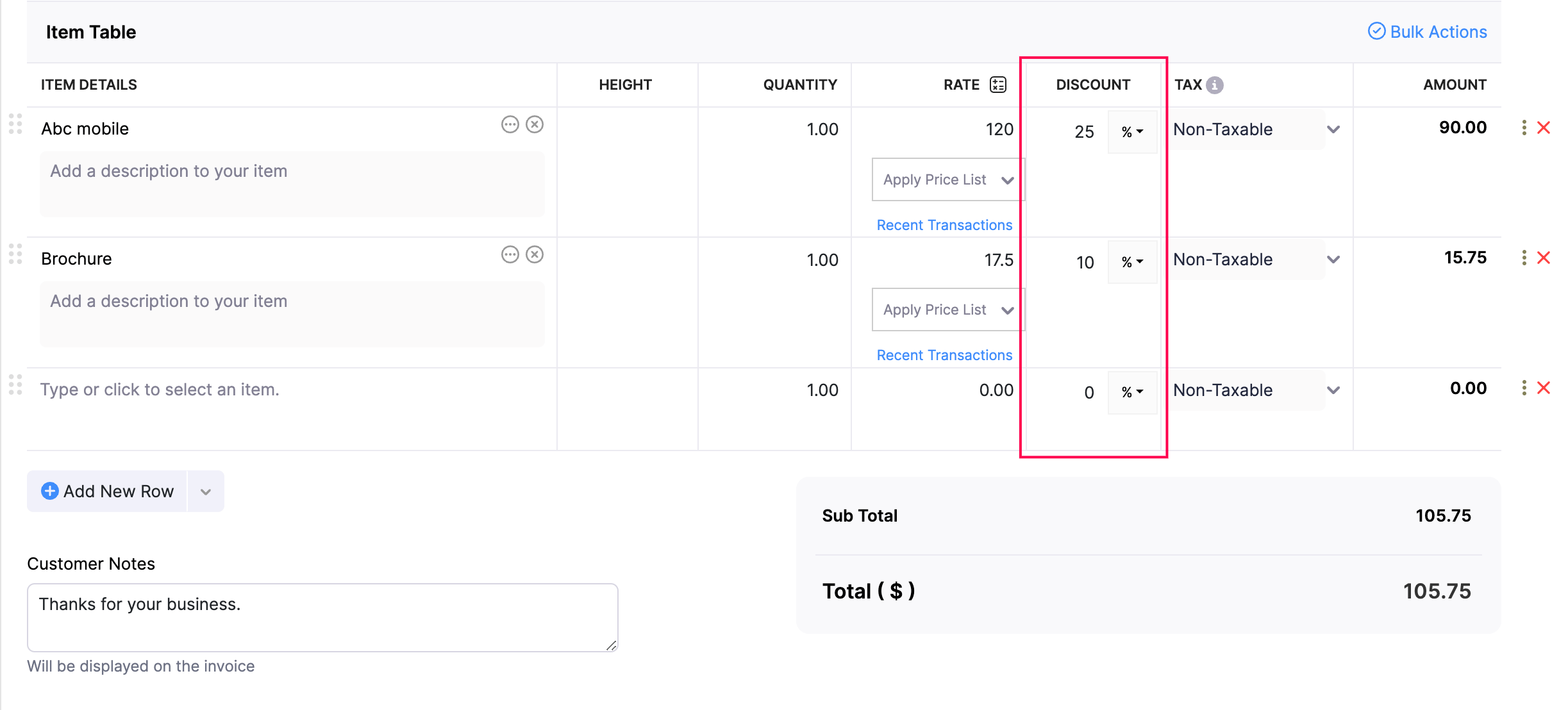Open Recent Transactions for Brochure
The image size is (1568, 710).
click(944, 355)
